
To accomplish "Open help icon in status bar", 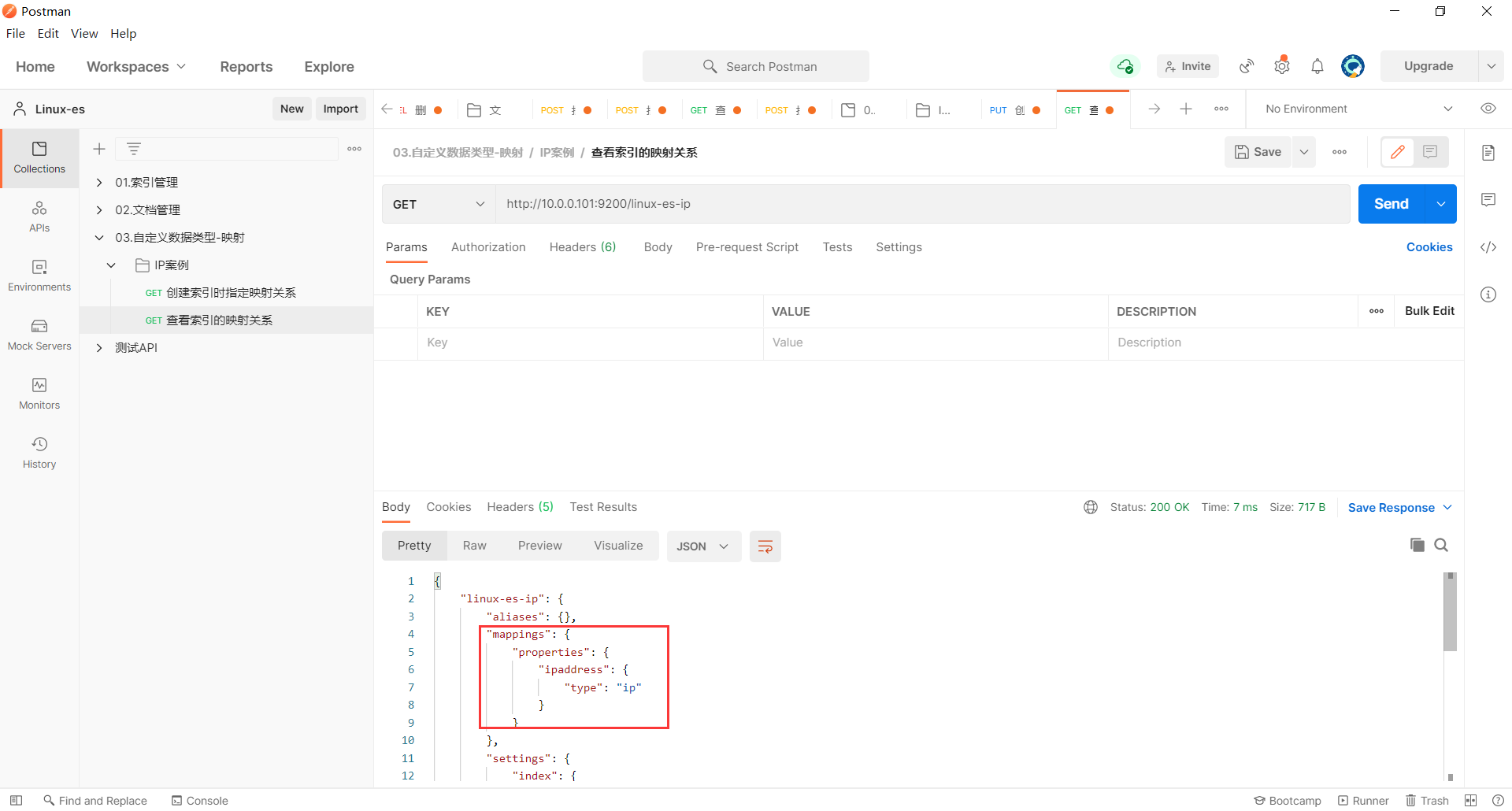I will coord(1498,800).
